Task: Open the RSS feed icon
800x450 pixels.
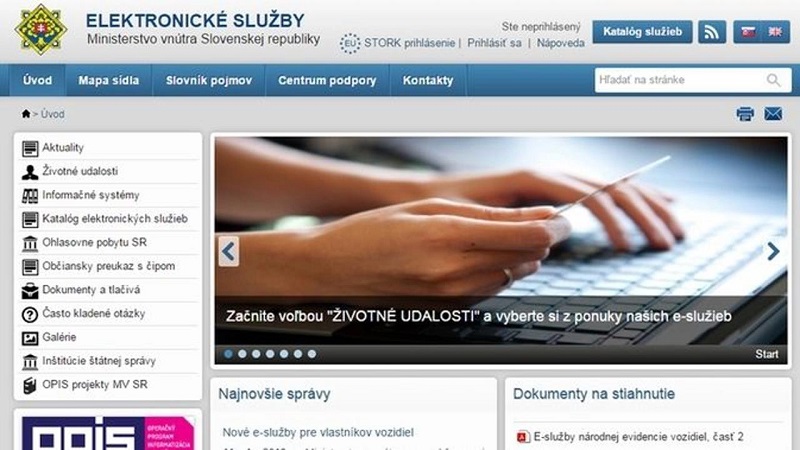Action: coord(712,32)
